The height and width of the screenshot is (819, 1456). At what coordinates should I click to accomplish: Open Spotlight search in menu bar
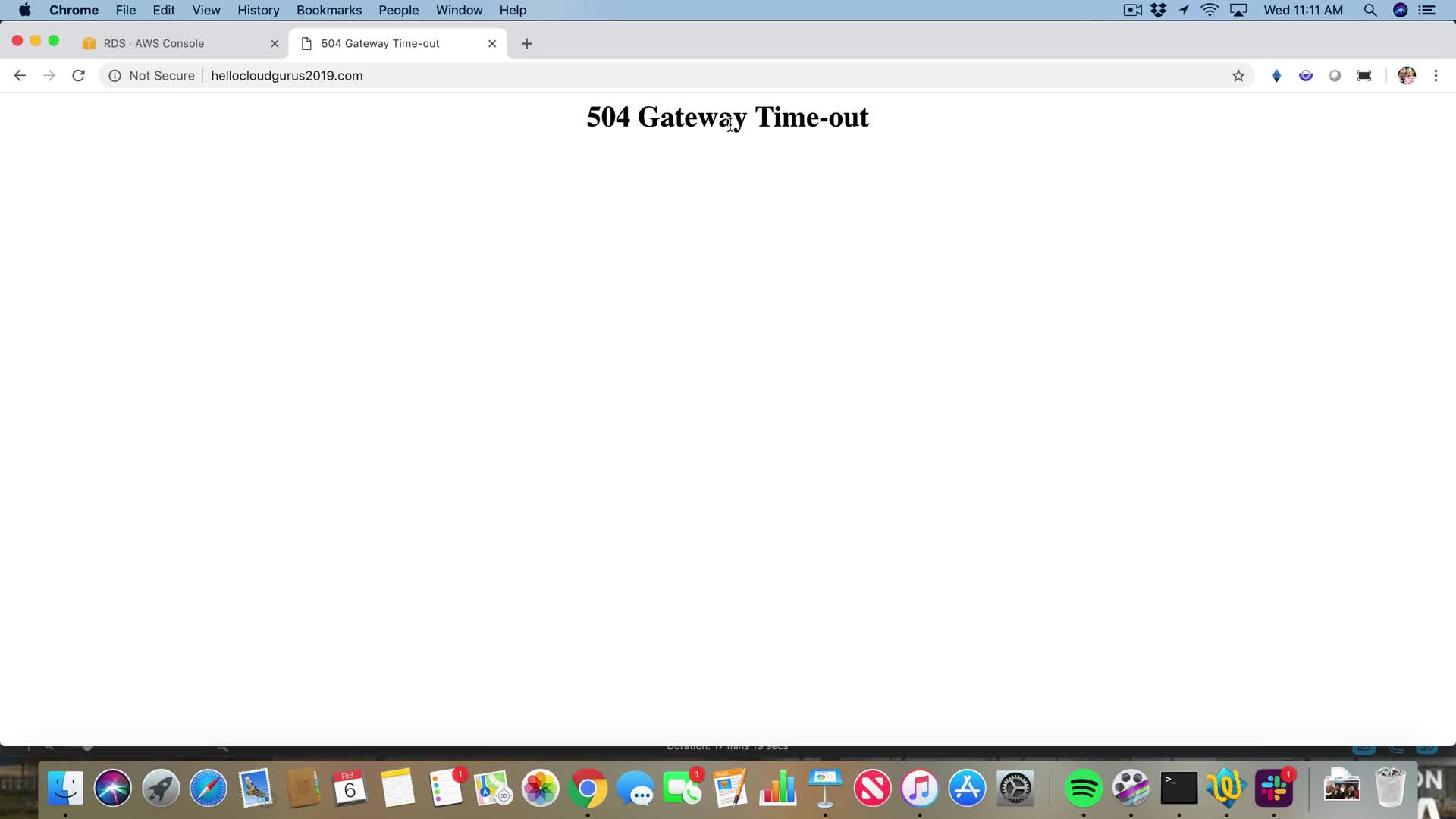click(1370, 10)
